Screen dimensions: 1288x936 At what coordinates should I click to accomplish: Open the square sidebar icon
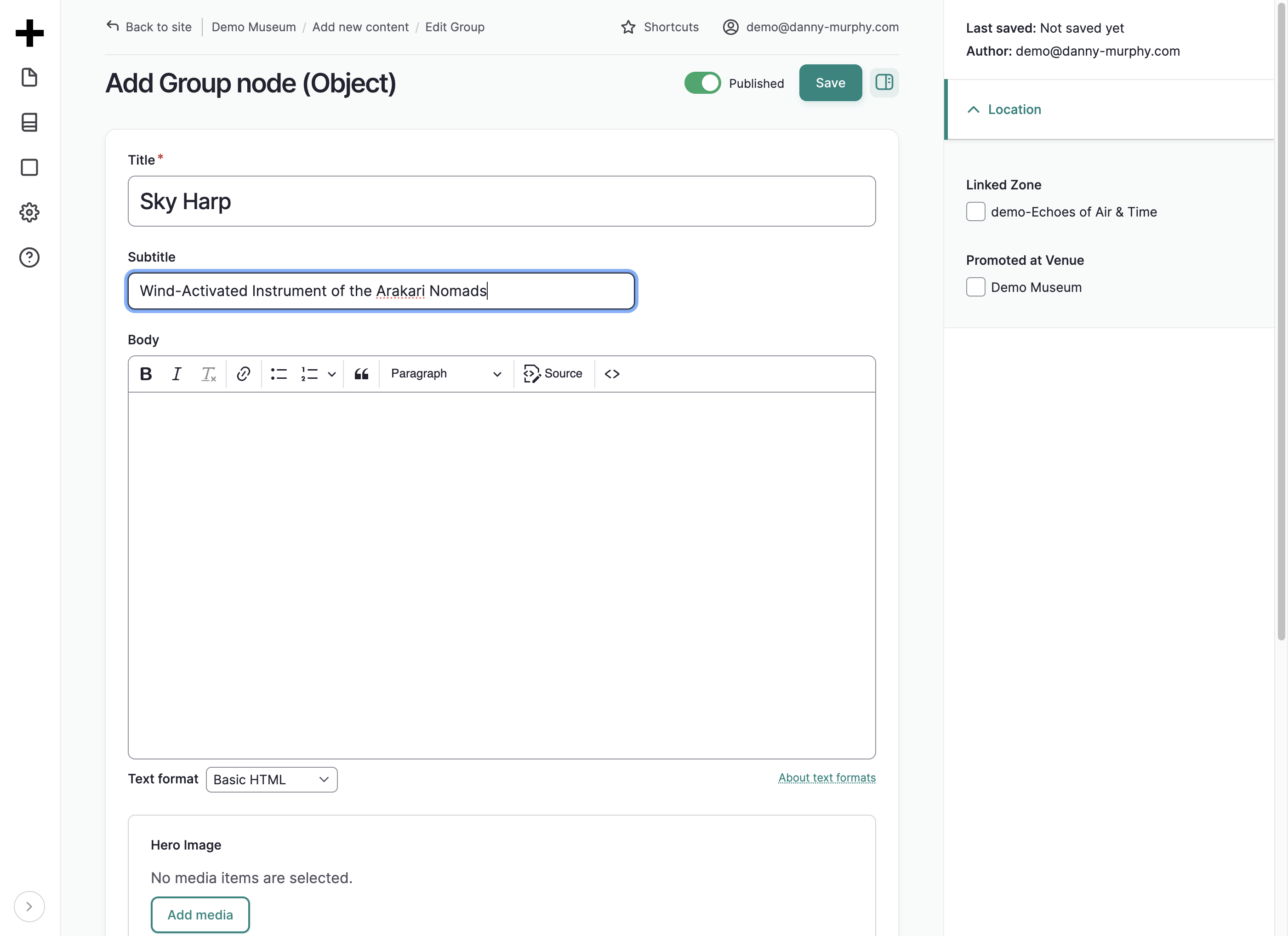click(x=29, y=167)
